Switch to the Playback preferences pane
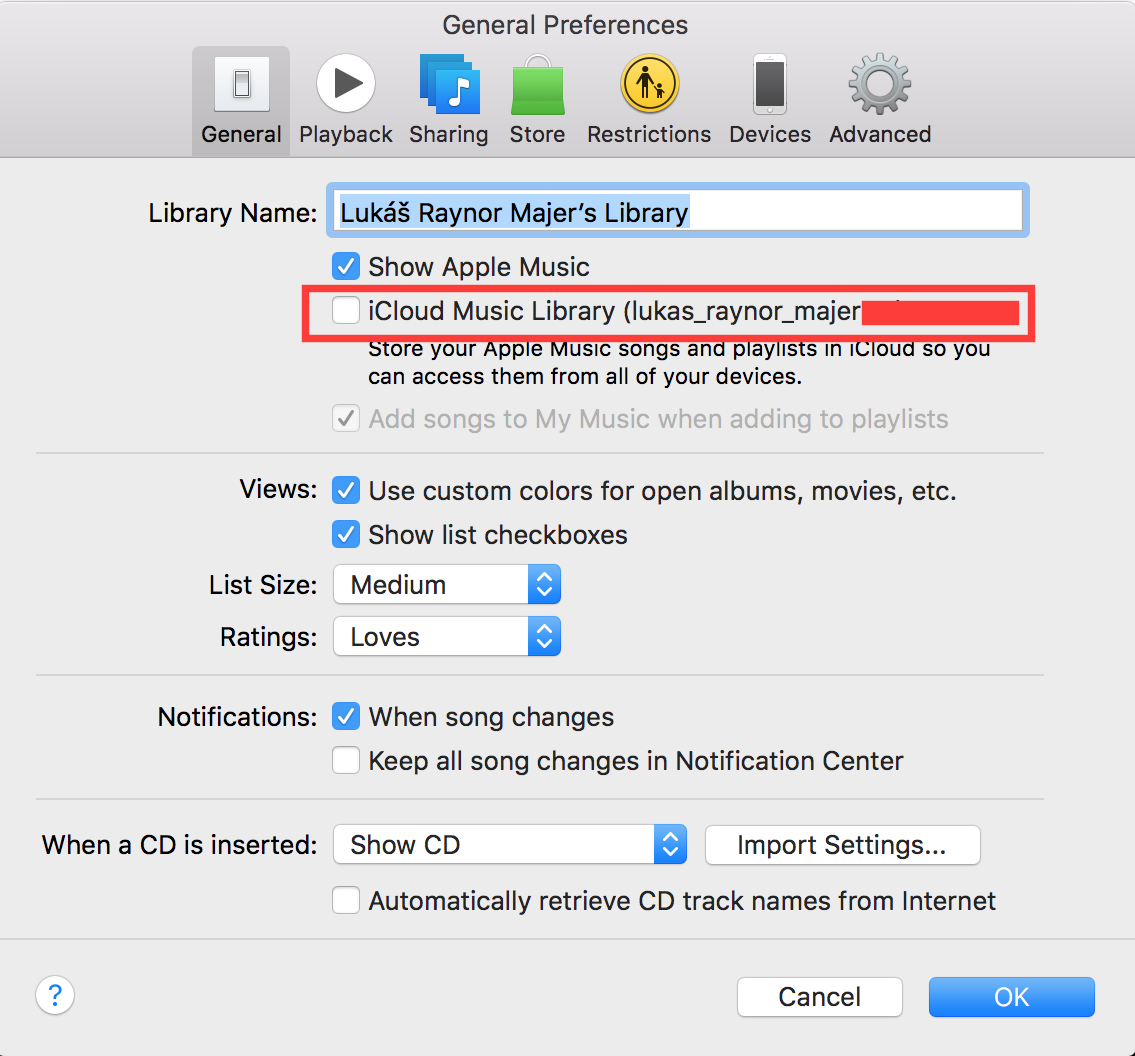Image resolution: width=1135 pixels, height=1056 pixels. click(346, 101)
